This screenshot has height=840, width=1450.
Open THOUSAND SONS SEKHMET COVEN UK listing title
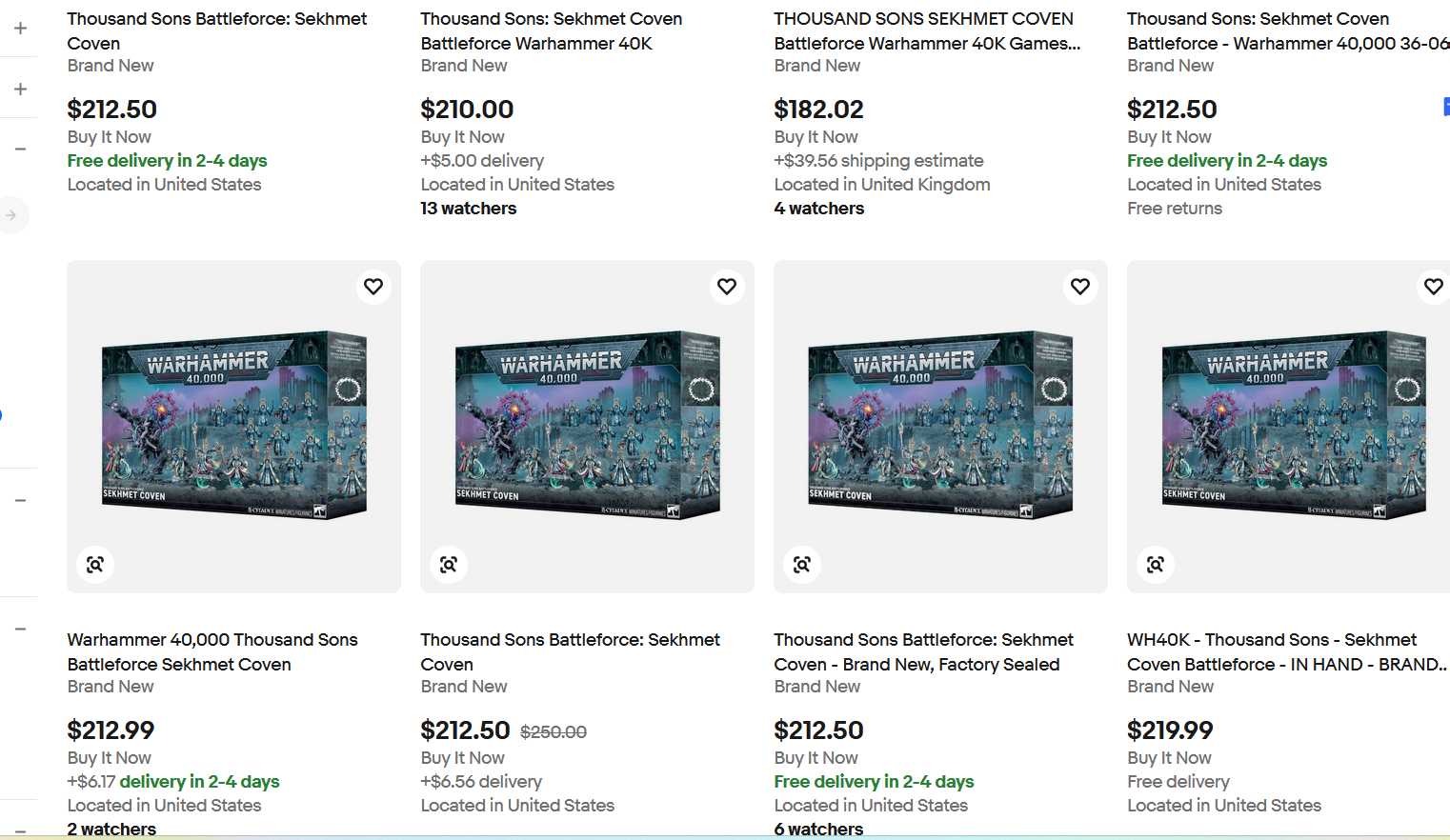(927, 30)
